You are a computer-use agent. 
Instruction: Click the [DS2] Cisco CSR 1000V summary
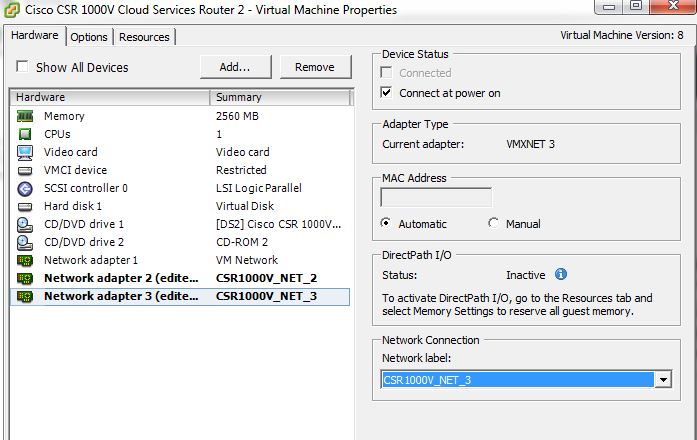pos(279,224)
